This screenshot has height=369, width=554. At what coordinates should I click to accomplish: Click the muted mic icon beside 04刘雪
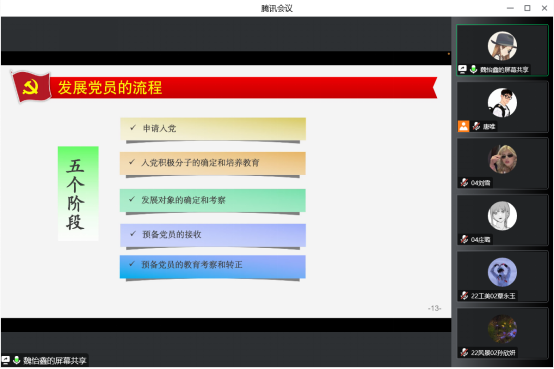464,182
